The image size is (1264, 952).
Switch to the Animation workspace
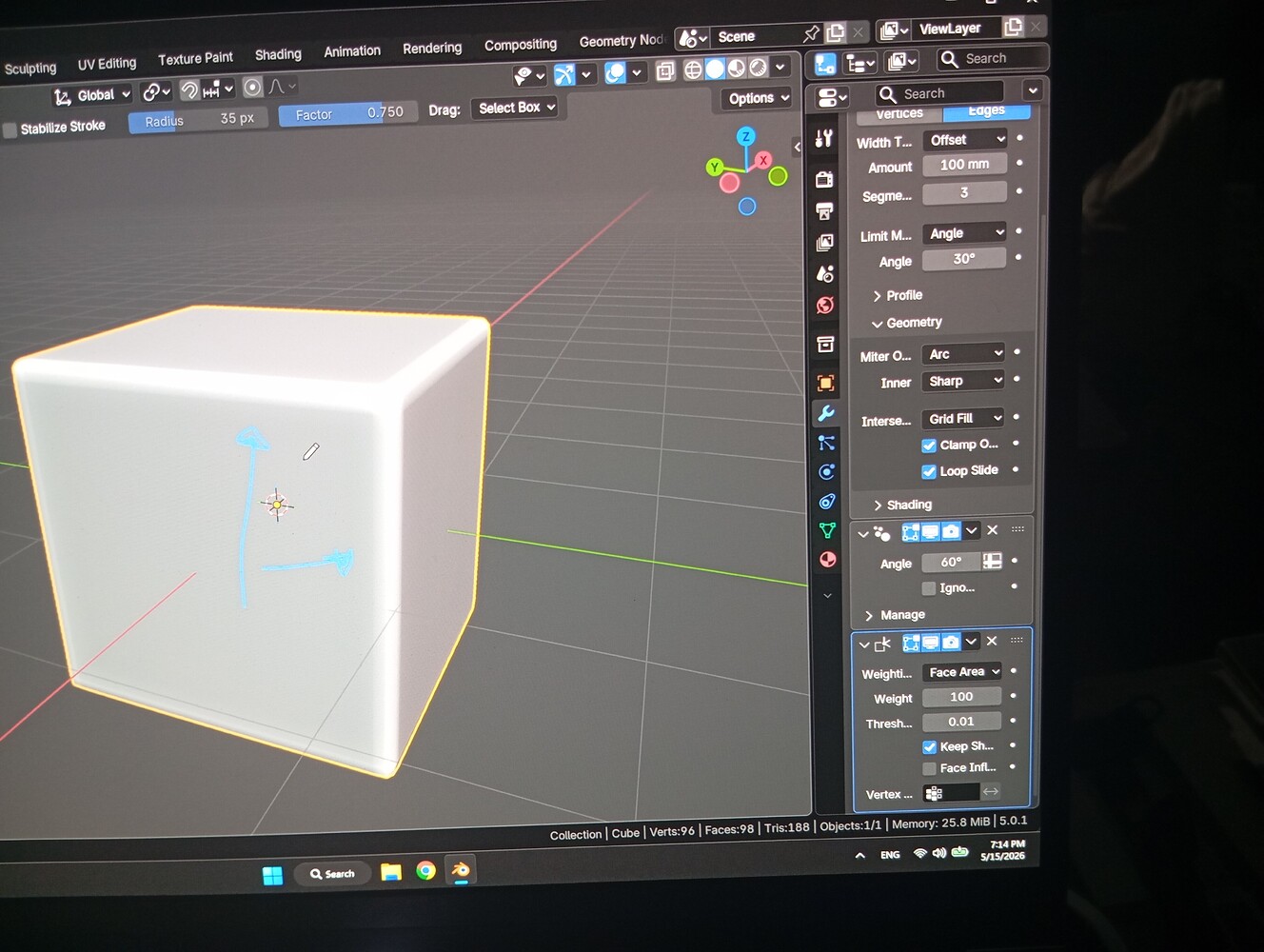pyautogui.click(x=352, y=51)
